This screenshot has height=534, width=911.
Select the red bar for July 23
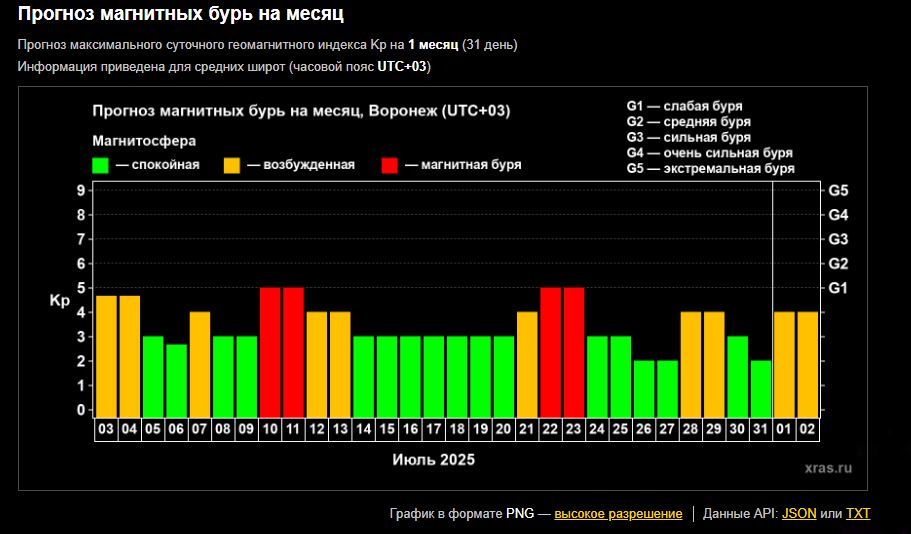click(x=574, y=351)
